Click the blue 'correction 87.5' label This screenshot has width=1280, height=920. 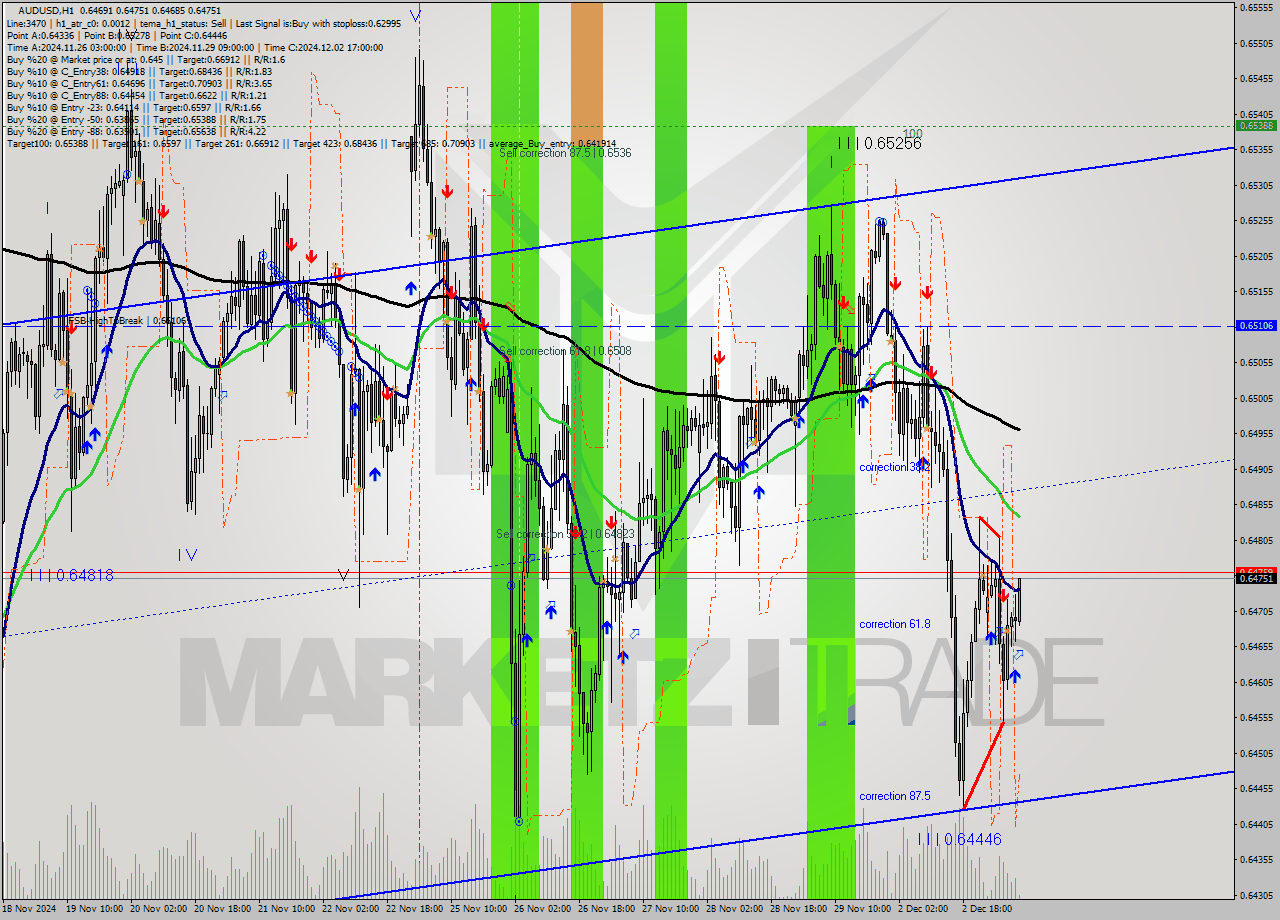[x=895, y=796]
